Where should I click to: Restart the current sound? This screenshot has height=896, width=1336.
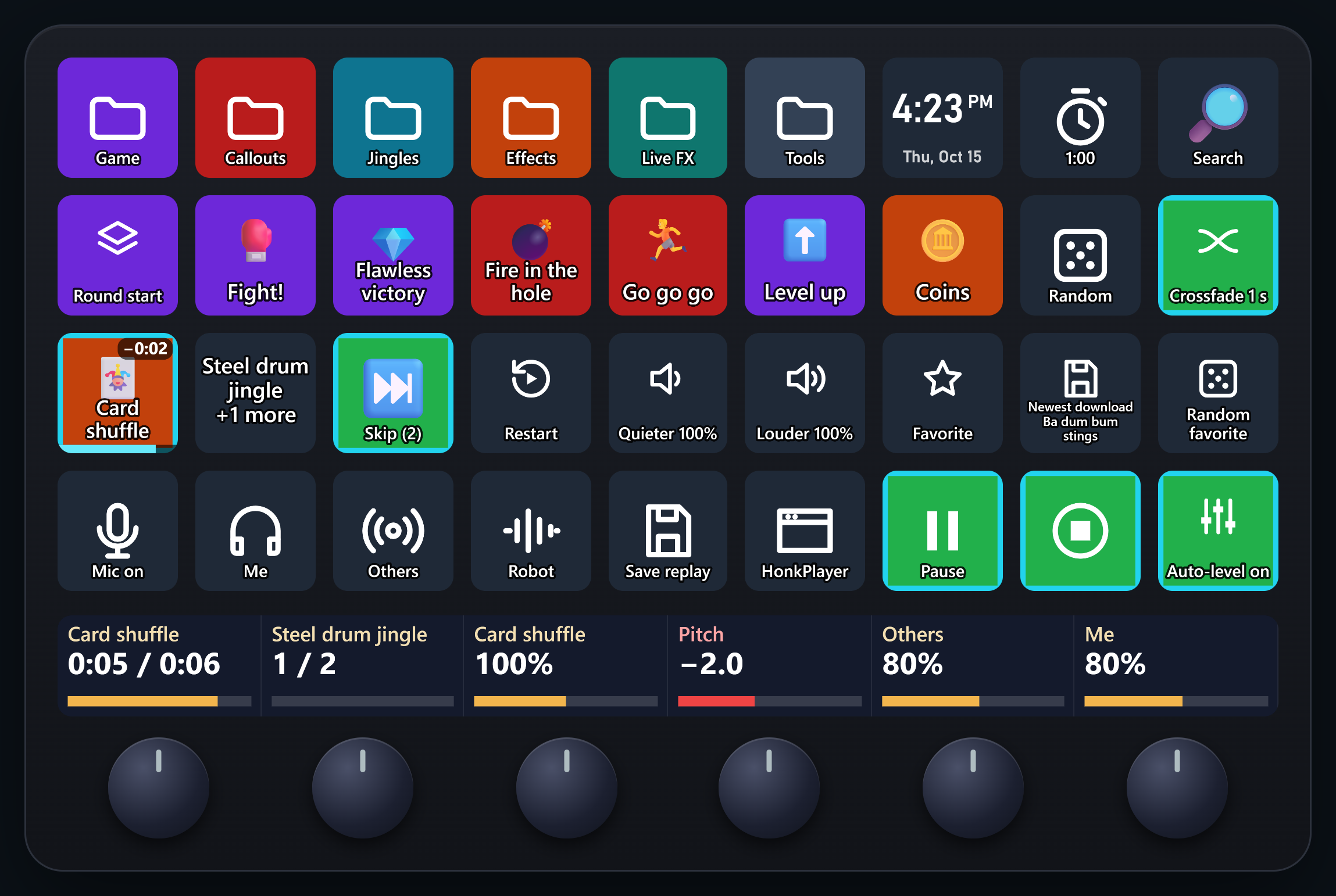[531, 393]
